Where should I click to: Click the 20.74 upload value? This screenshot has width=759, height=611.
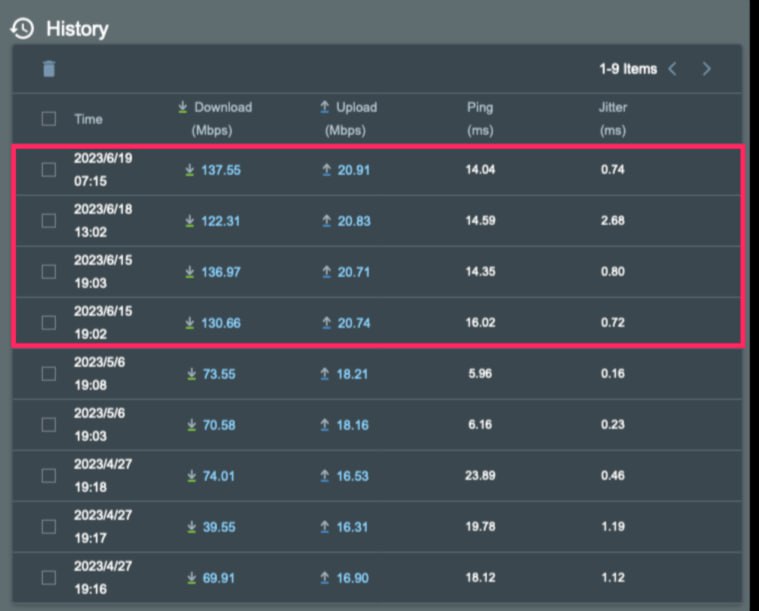pyautogui.click(x=354, y=323)
